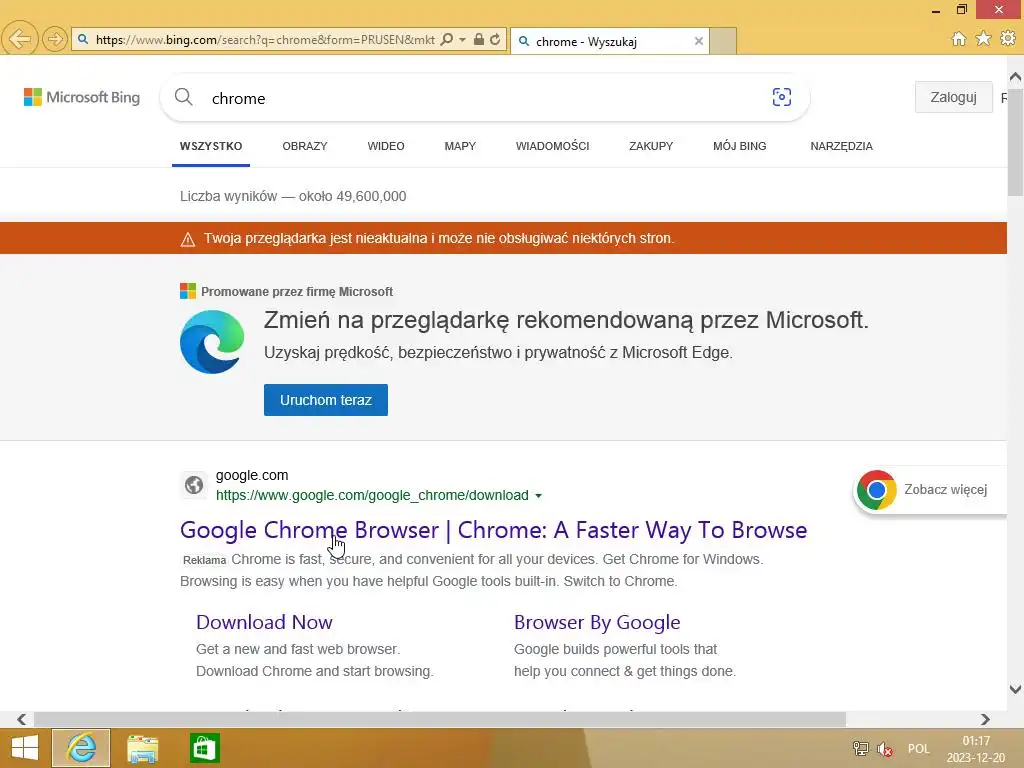Screen dimensions: 1024x768
Task: Go to Home page icon
Action: 959,39
